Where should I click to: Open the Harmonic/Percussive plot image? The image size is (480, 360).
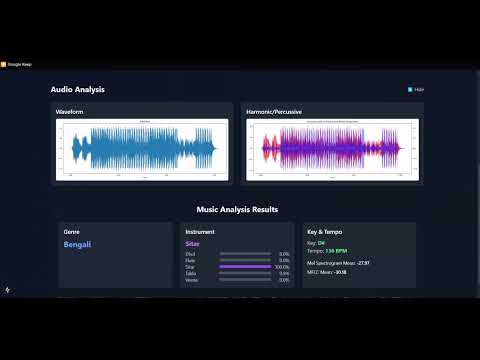pos(332,150)
